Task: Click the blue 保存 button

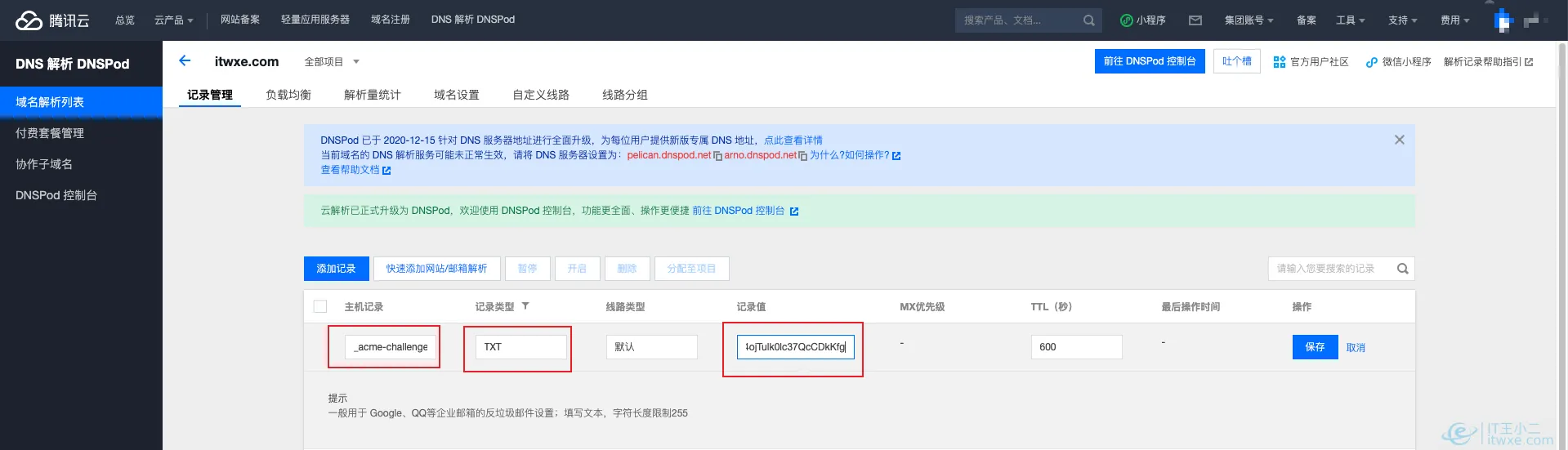Action: (1315, 347)
